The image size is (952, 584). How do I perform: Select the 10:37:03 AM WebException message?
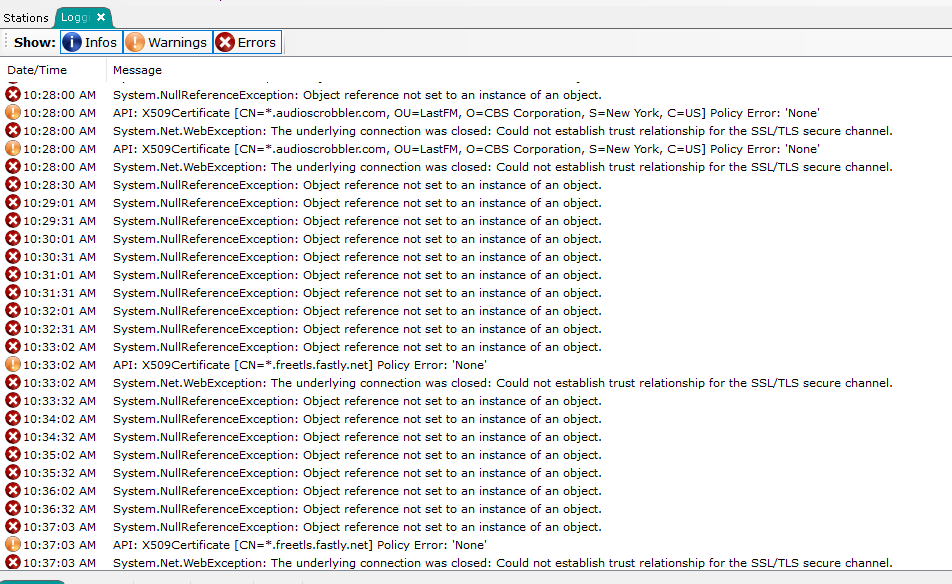tap(500, 563)
